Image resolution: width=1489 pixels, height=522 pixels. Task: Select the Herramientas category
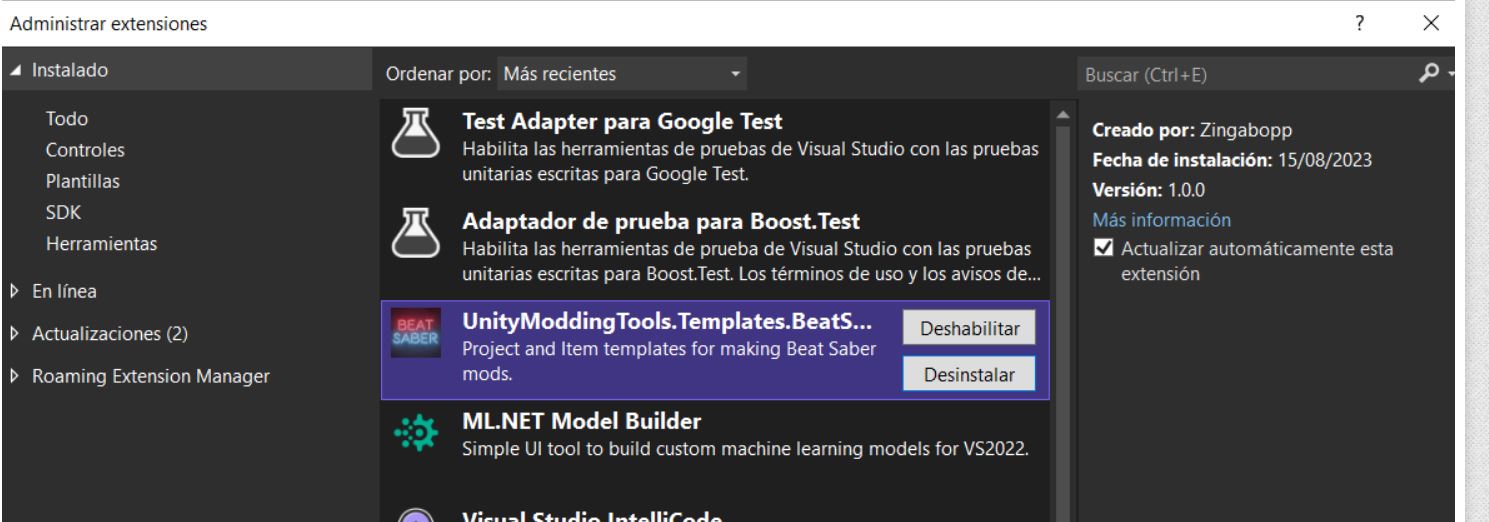tap(102, 243)
